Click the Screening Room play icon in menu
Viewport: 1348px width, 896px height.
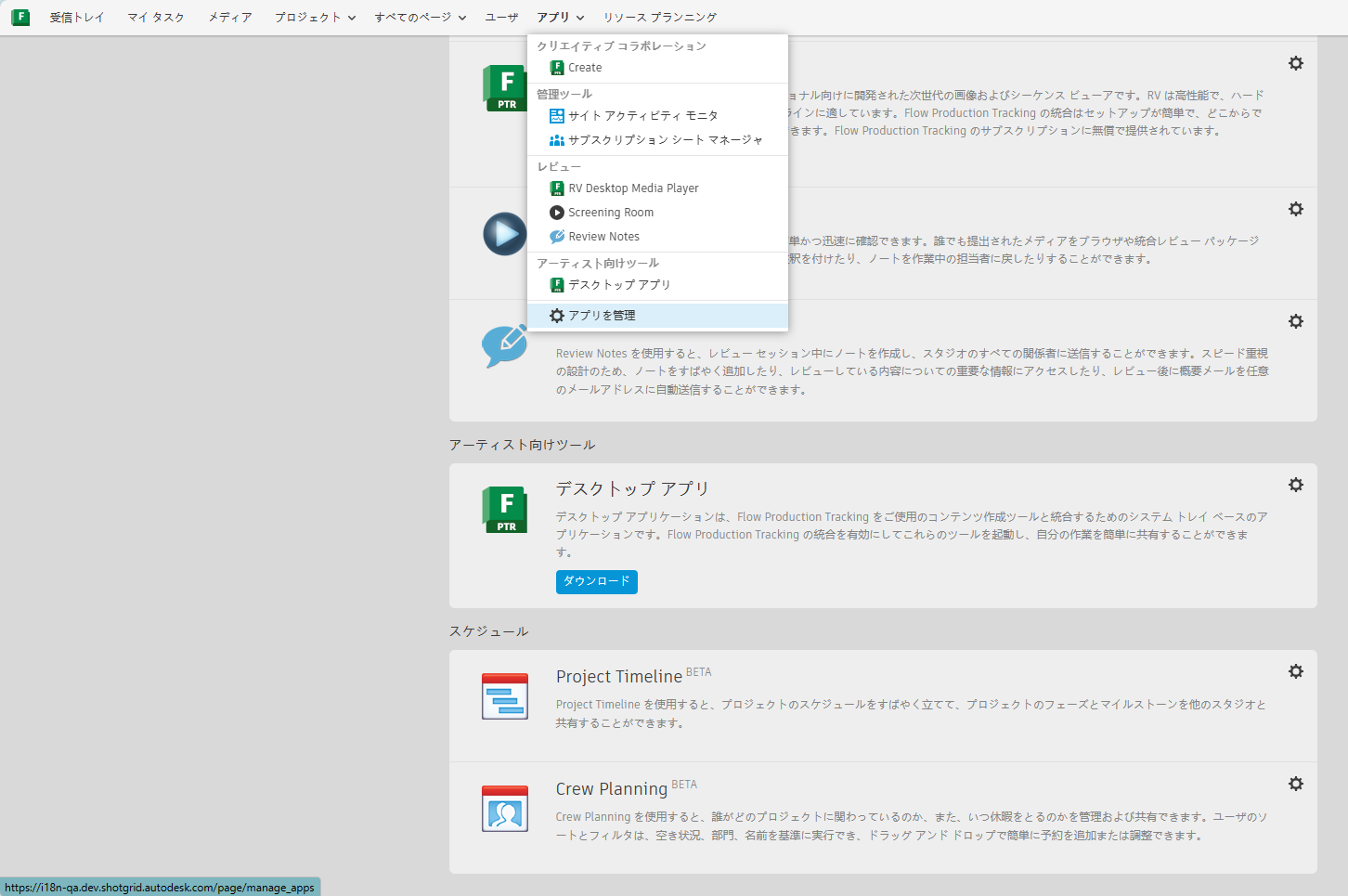pos(557,213)
